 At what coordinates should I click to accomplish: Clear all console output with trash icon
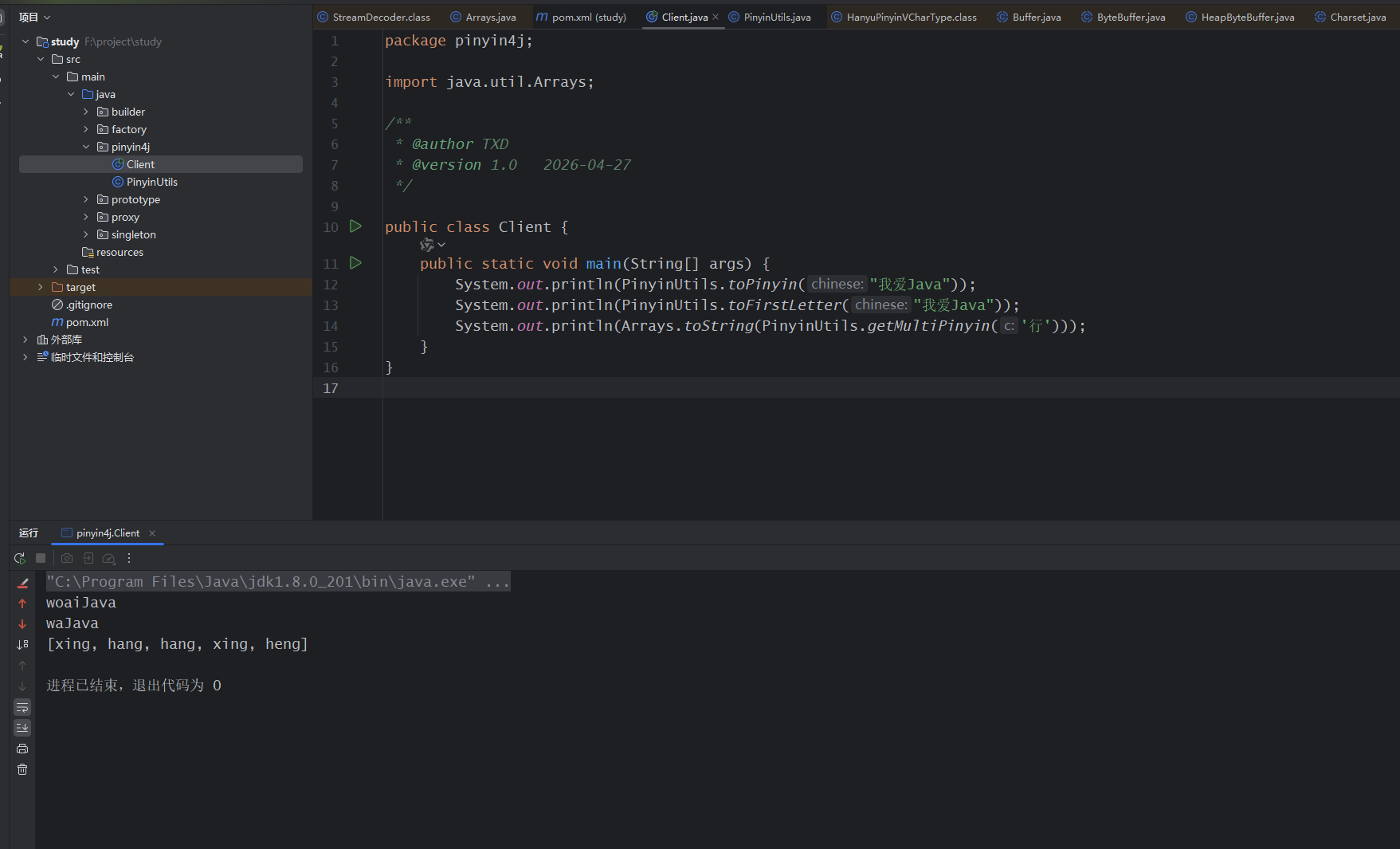pos(22,769)
